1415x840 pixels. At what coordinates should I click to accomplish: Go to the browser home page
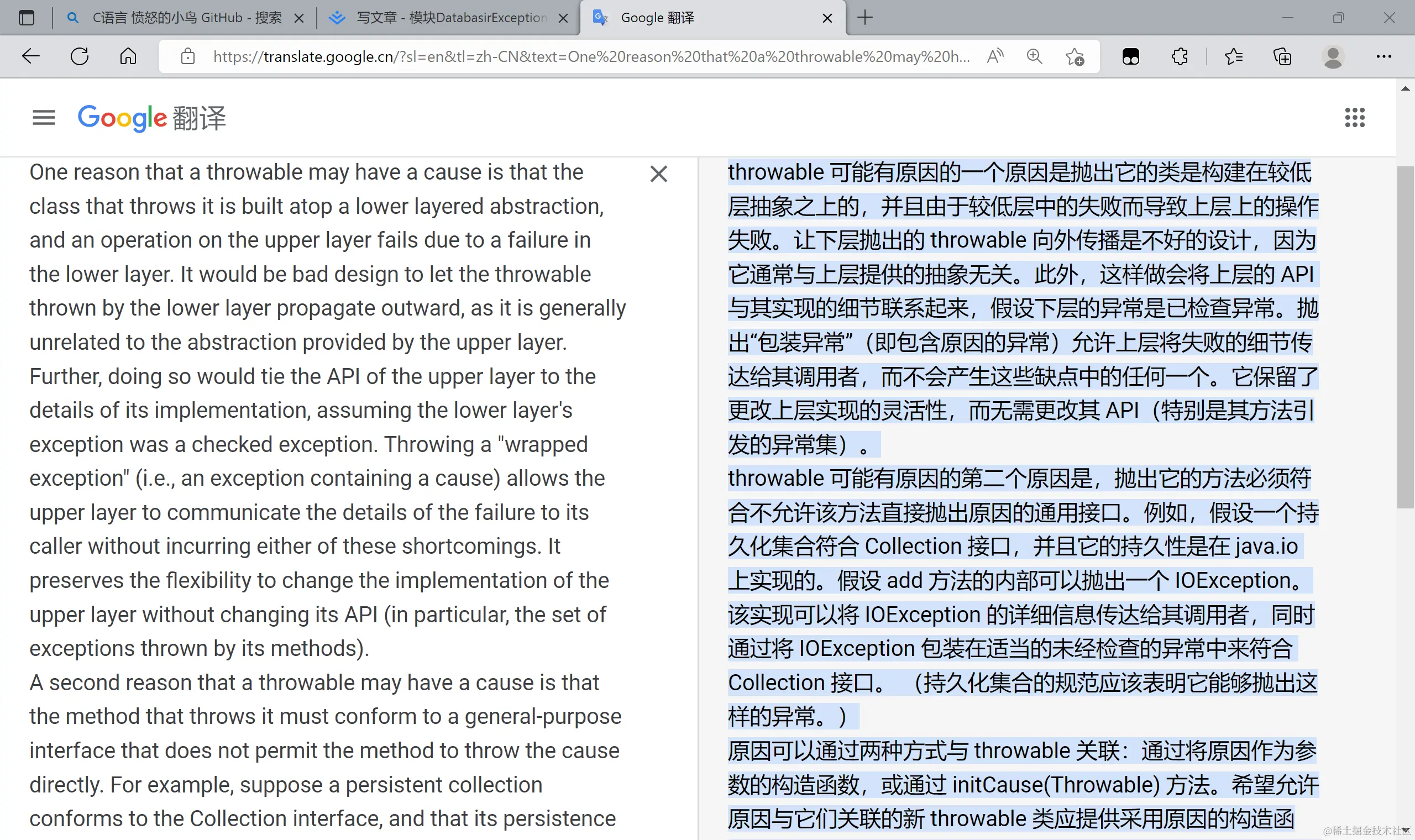point(128,56)
